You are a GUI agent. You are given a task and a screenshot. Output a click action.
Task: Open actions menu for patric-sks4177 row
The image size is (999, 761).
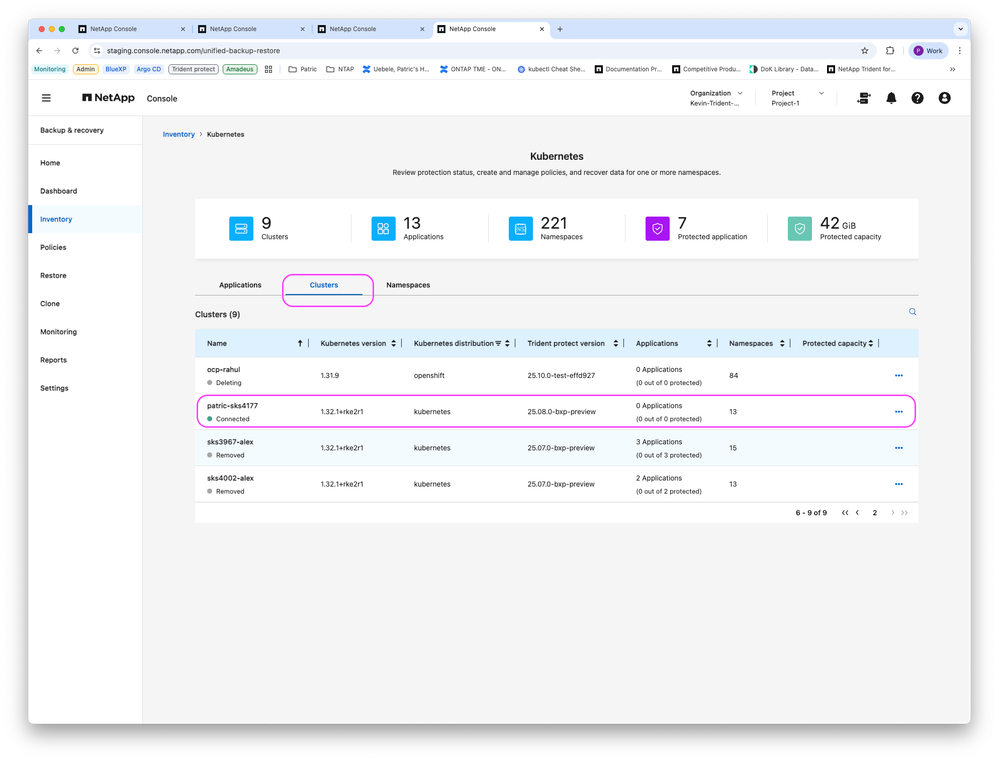(x=898, y=412)
